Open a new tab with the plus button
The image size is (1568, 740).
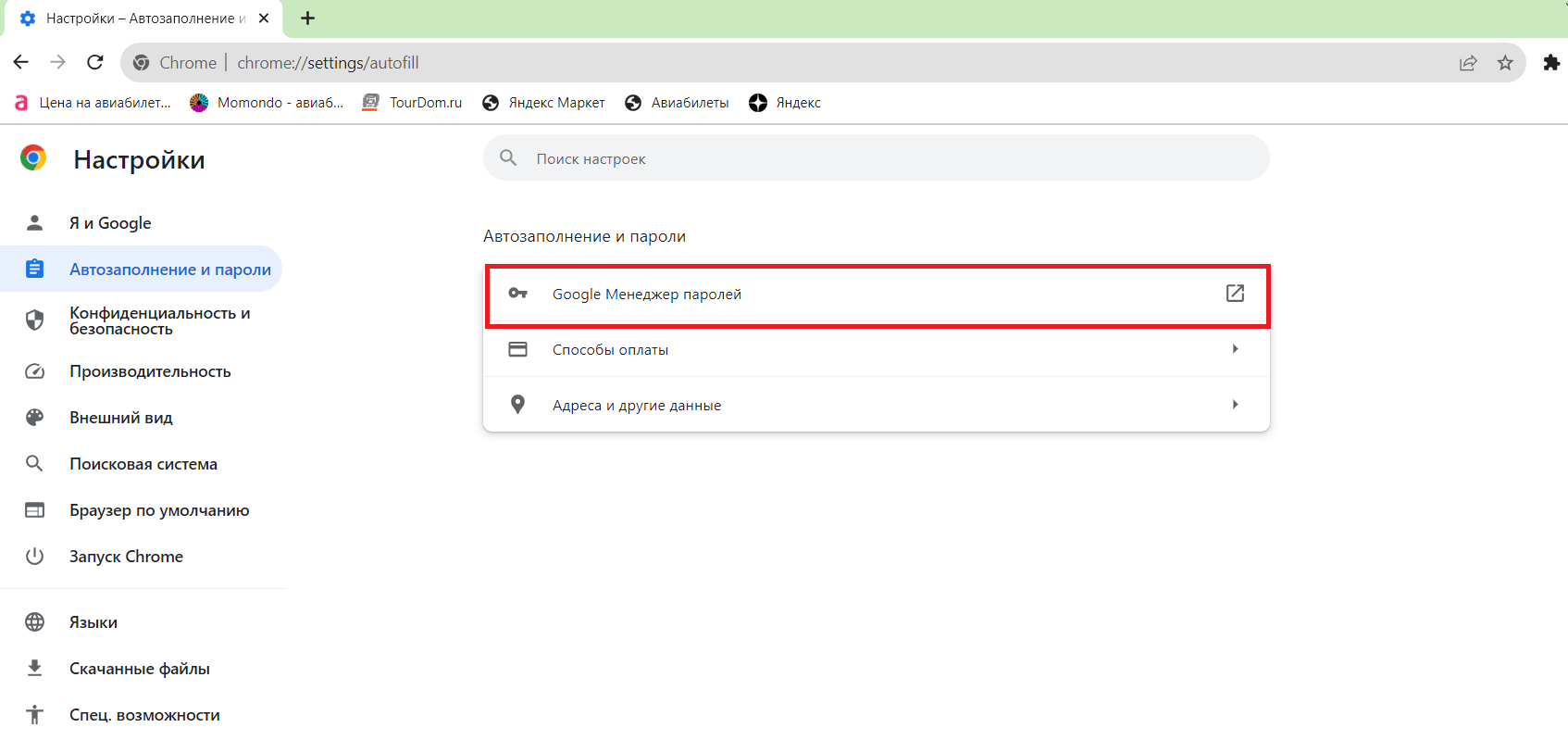click(x=308, y=19)
